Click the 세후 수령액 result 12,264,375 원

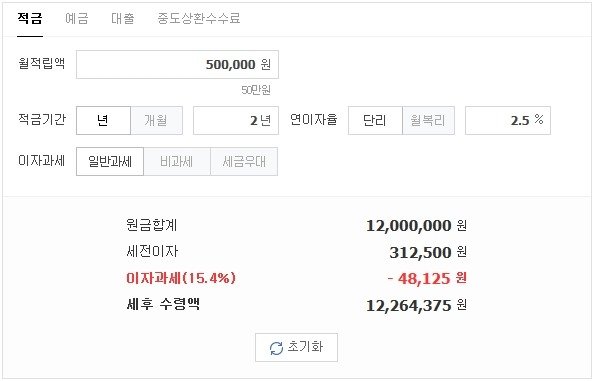416,305
